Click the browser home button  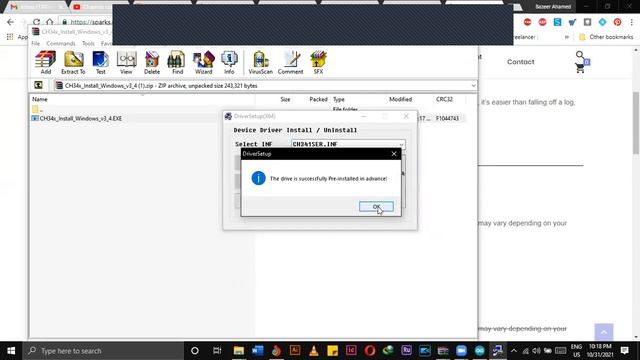pos(49,22)
